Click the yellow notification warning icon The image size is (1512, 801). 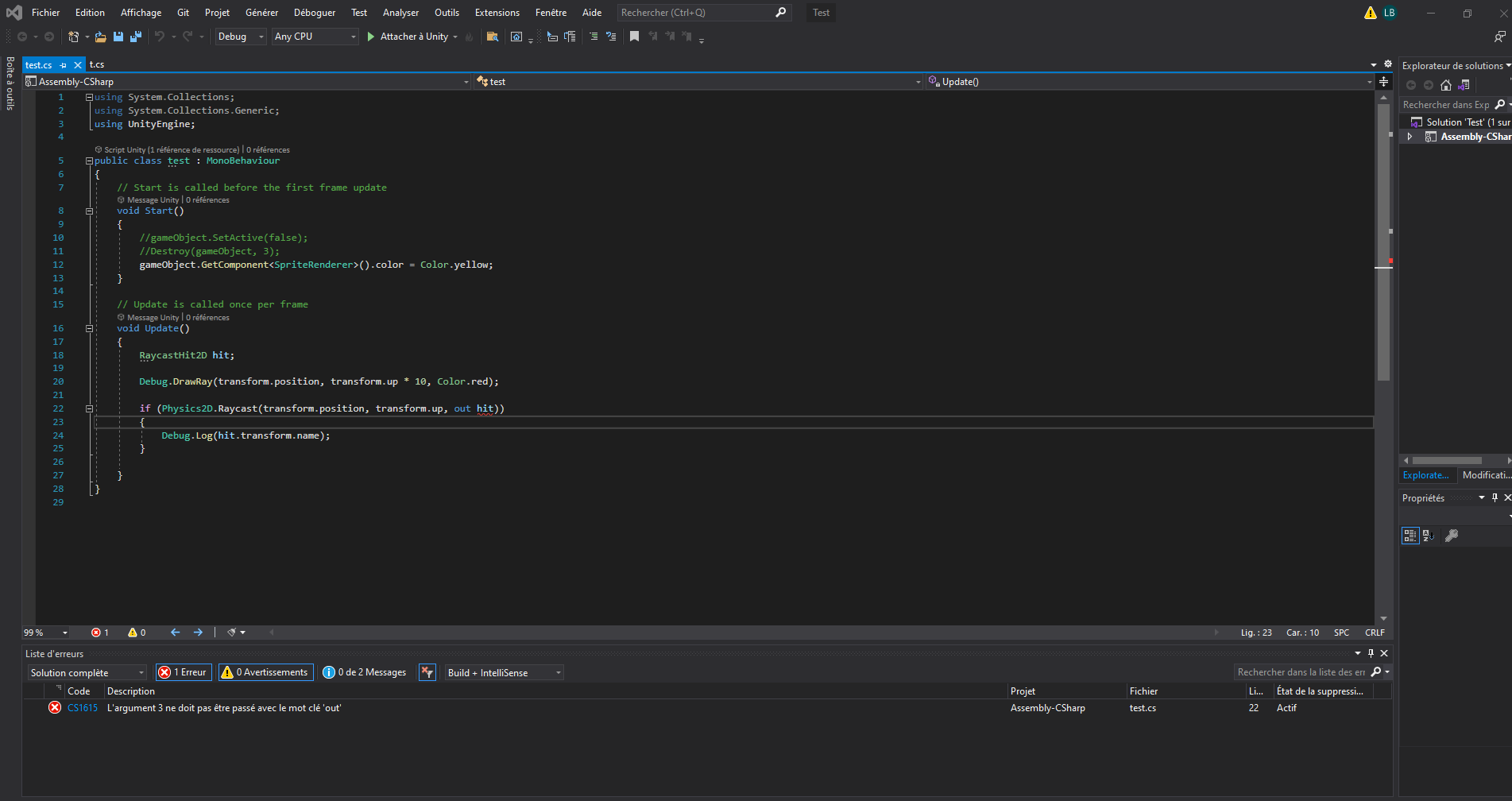point(1371,13)
